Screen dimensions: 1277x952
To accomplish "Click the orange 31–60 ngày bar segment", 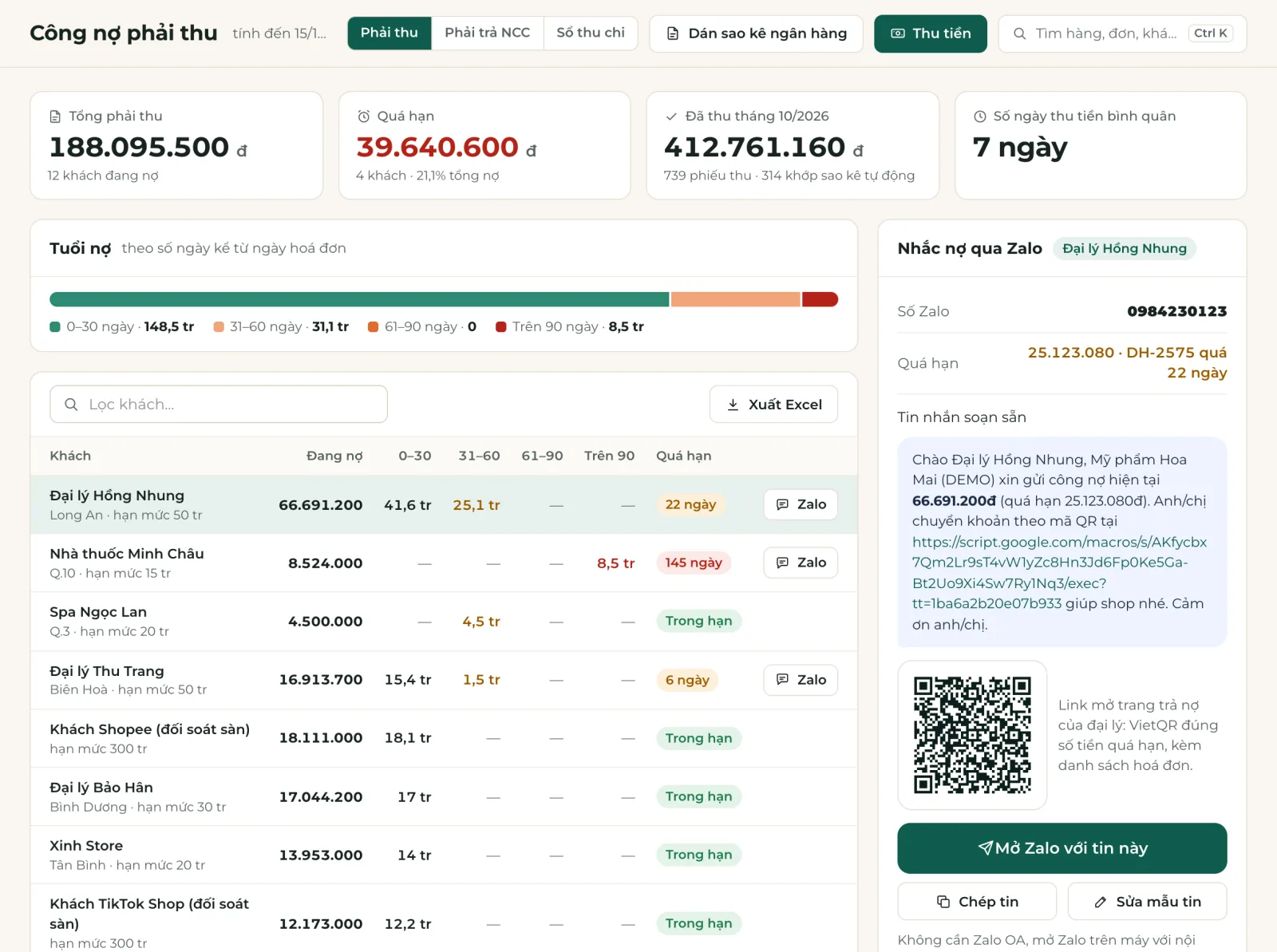I will point(735,299).
